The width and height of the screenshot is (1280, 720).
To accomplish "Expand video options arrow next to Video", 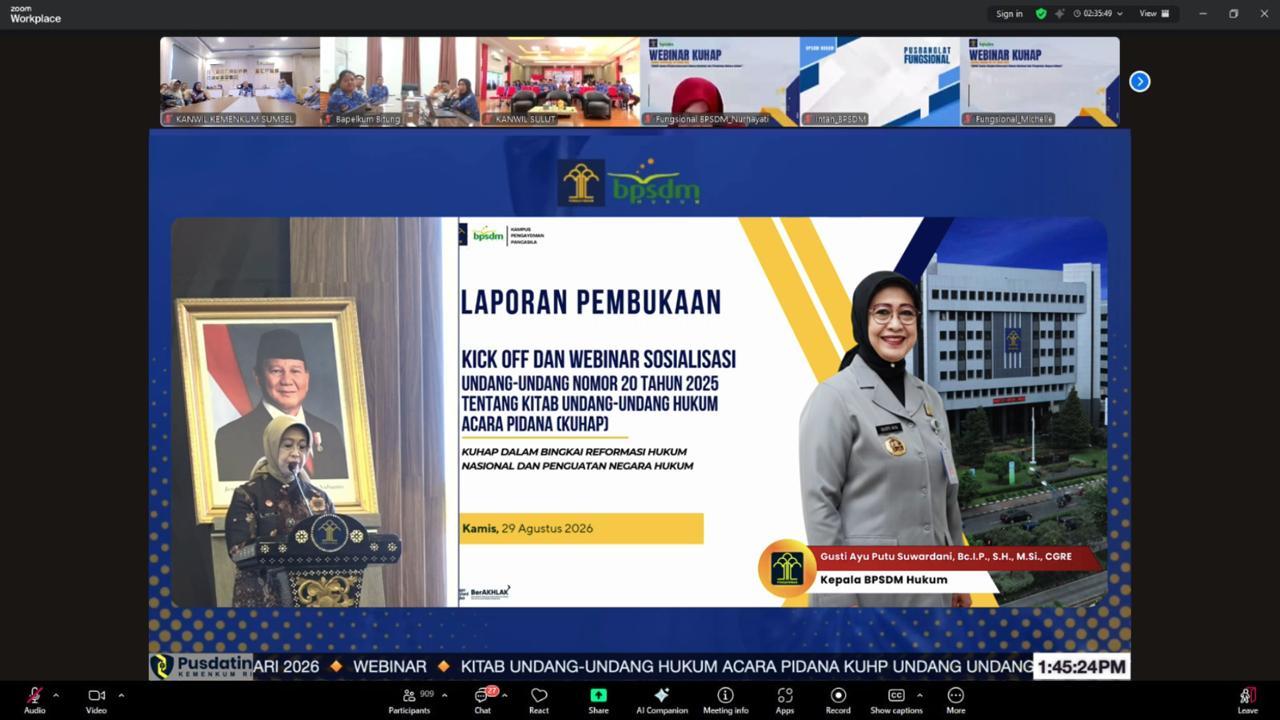I will pyautogui.click(x=121, y=695).
